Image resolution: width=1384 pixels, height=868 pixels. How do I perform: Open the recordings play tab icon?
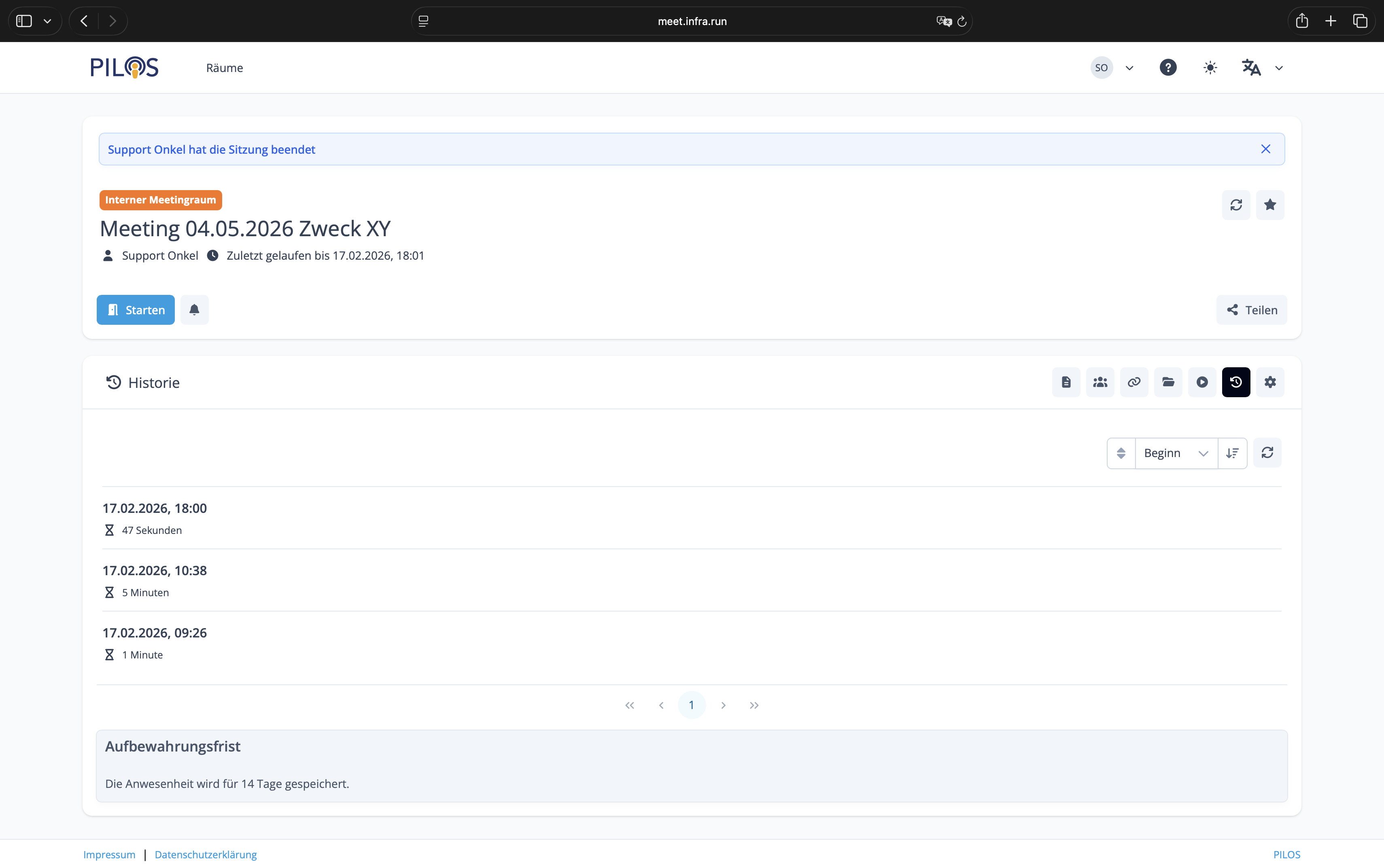[1202, 382]
